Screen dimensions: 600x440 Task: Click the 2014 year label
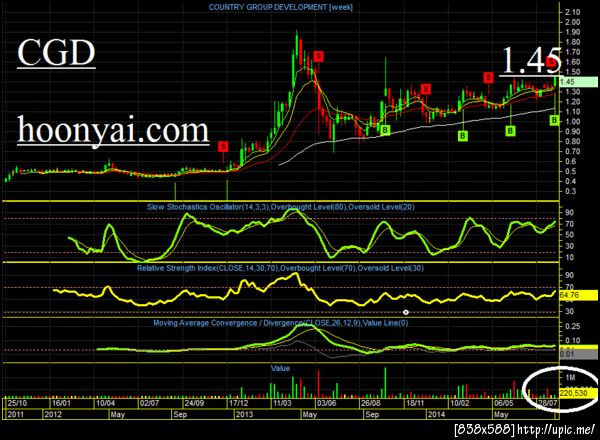pos(436,415)
